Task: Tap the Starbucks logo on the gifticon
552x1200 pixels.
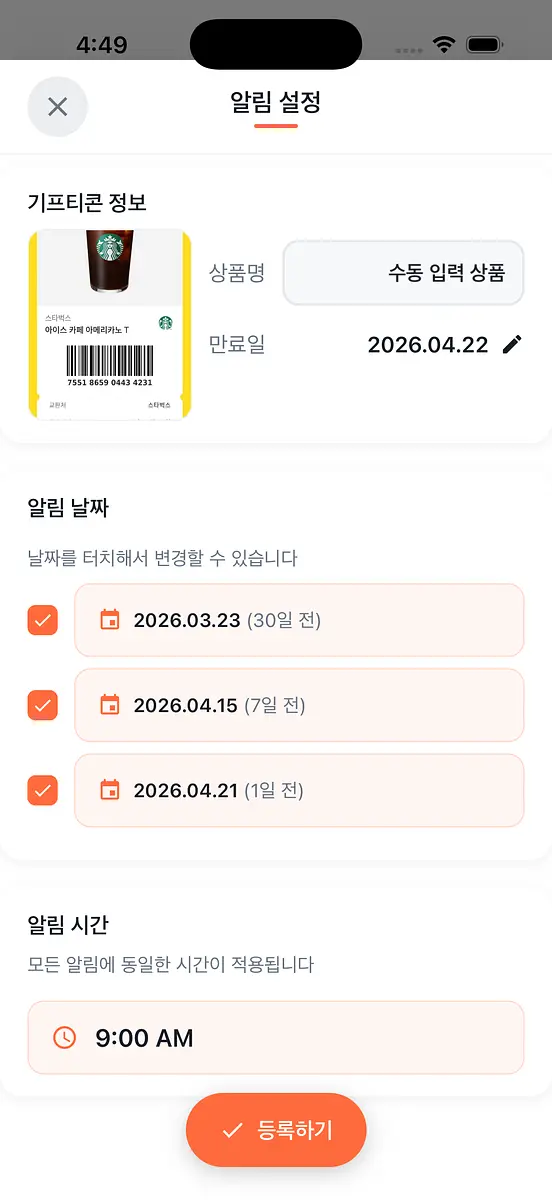Action: 165,323
